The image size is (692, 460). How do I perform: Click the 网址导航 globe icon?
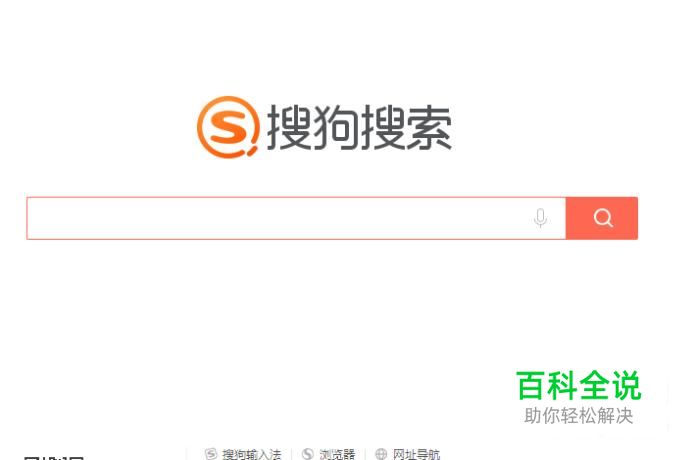click(x=381, y=454)
